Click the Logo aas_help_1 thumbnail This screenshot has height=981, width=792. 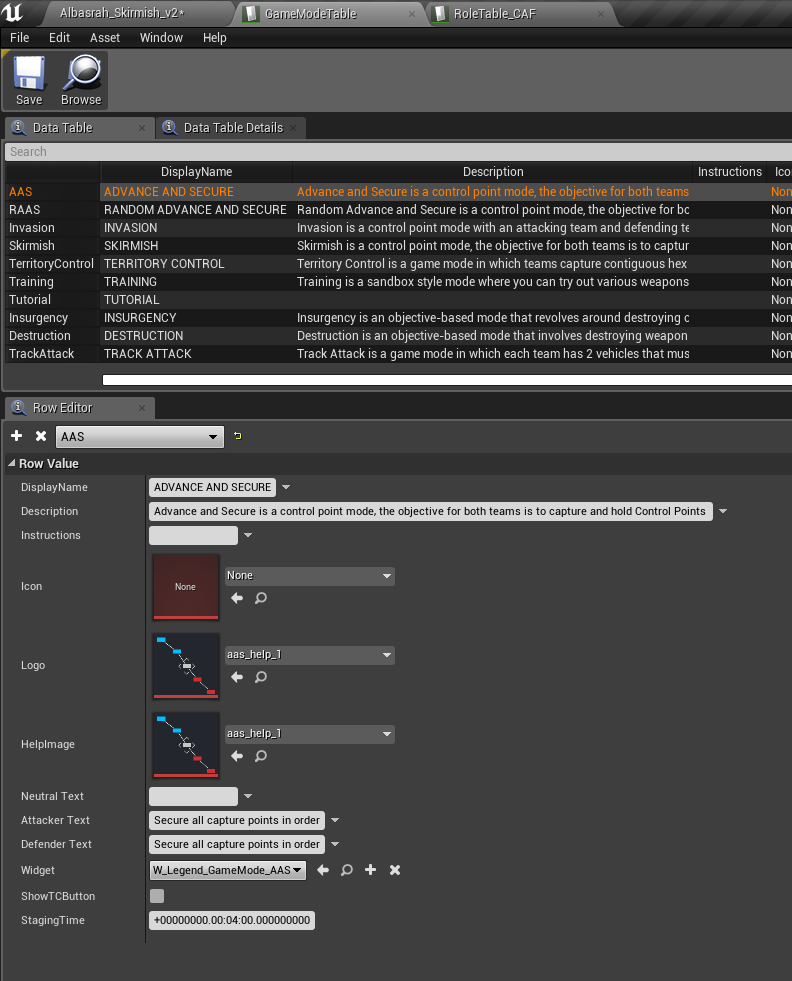(185, 665)
